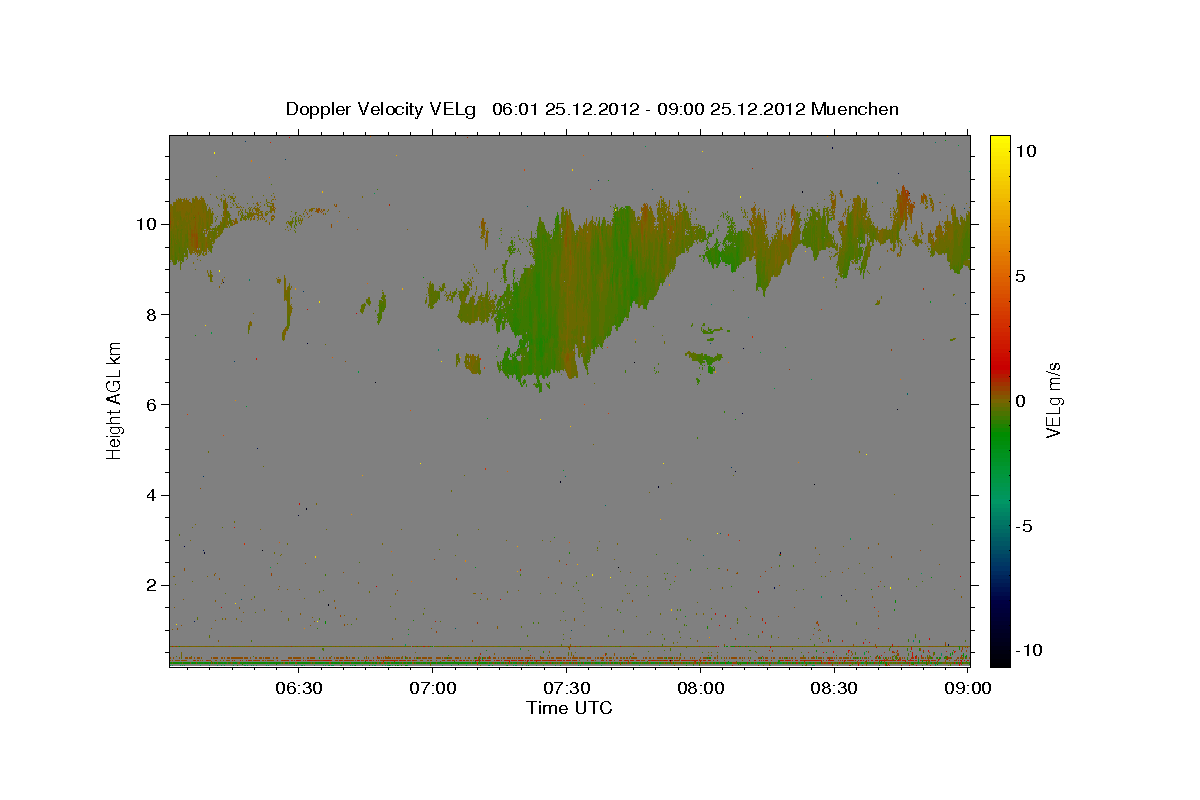
Task: Click the '07:00' time tick label
Action: 433,688
